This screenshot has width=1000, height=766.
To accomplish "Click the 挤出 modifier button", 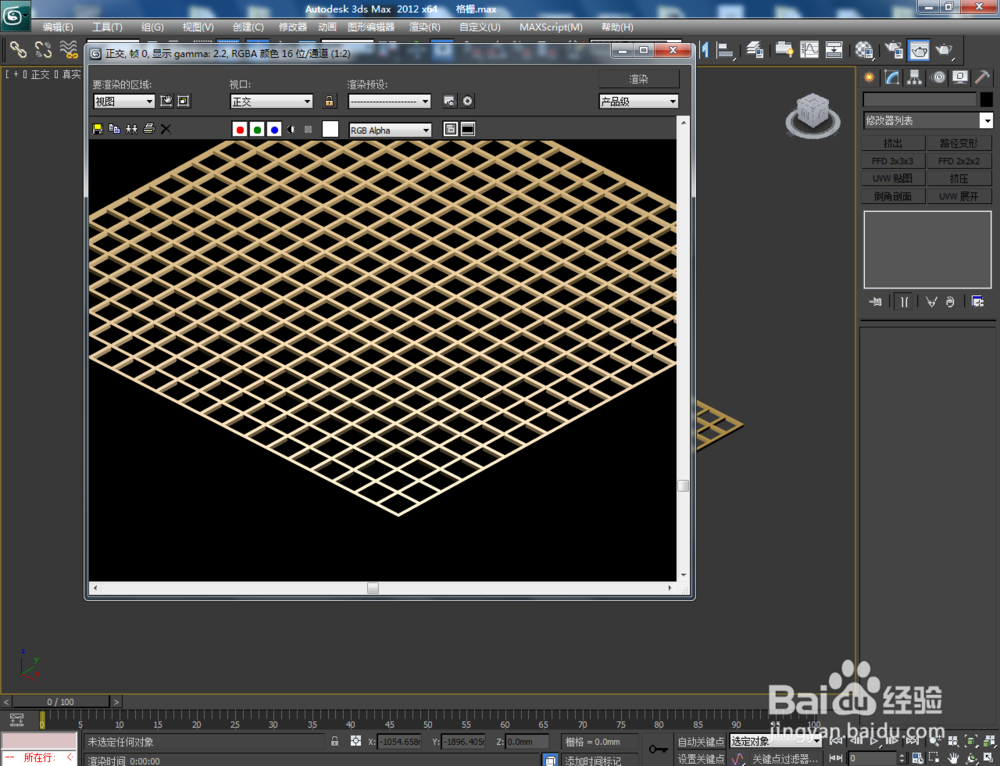I will pos(893,143).
